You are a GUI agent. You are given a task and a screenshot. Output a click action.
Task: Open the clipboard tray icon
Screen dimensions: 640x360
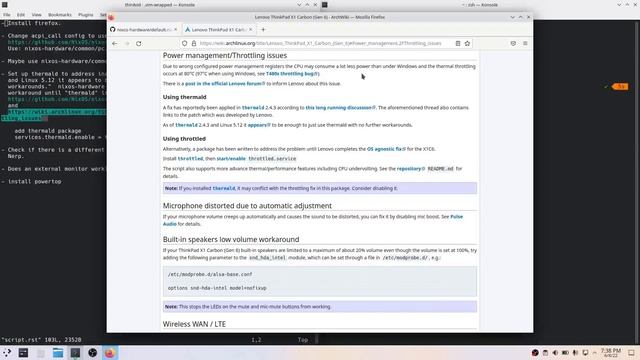tap(545, 353)
